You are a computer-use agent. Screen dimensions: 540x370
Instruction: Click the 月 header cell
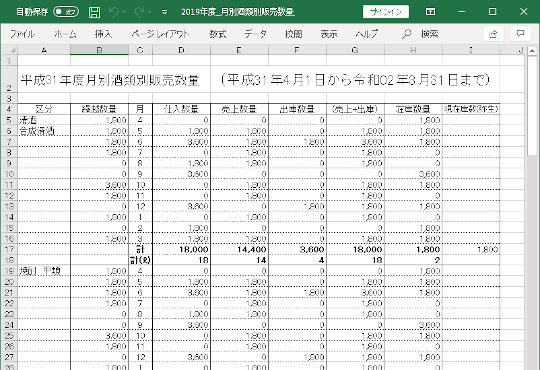coord(141,109)
